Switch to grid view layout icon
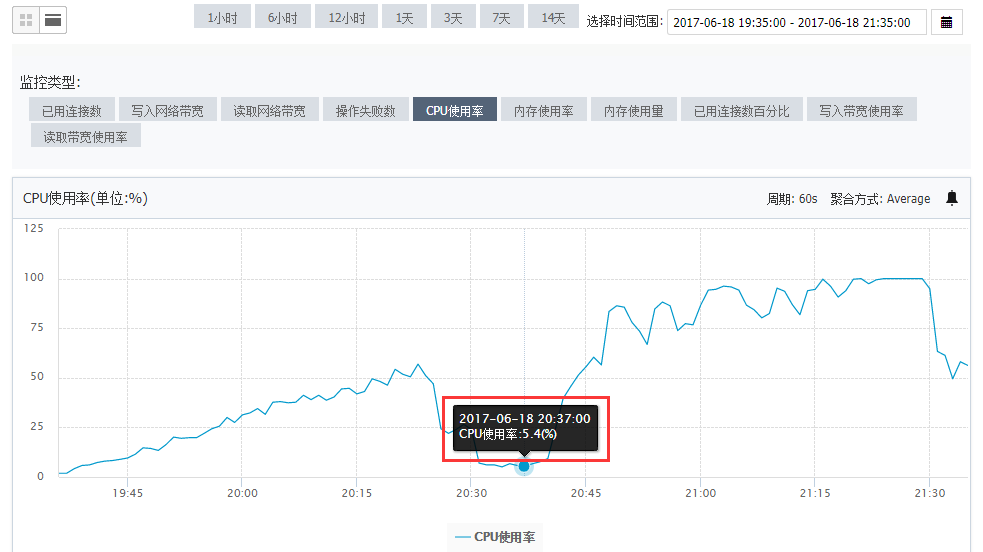Screen dimensions: 983x552 26,21
